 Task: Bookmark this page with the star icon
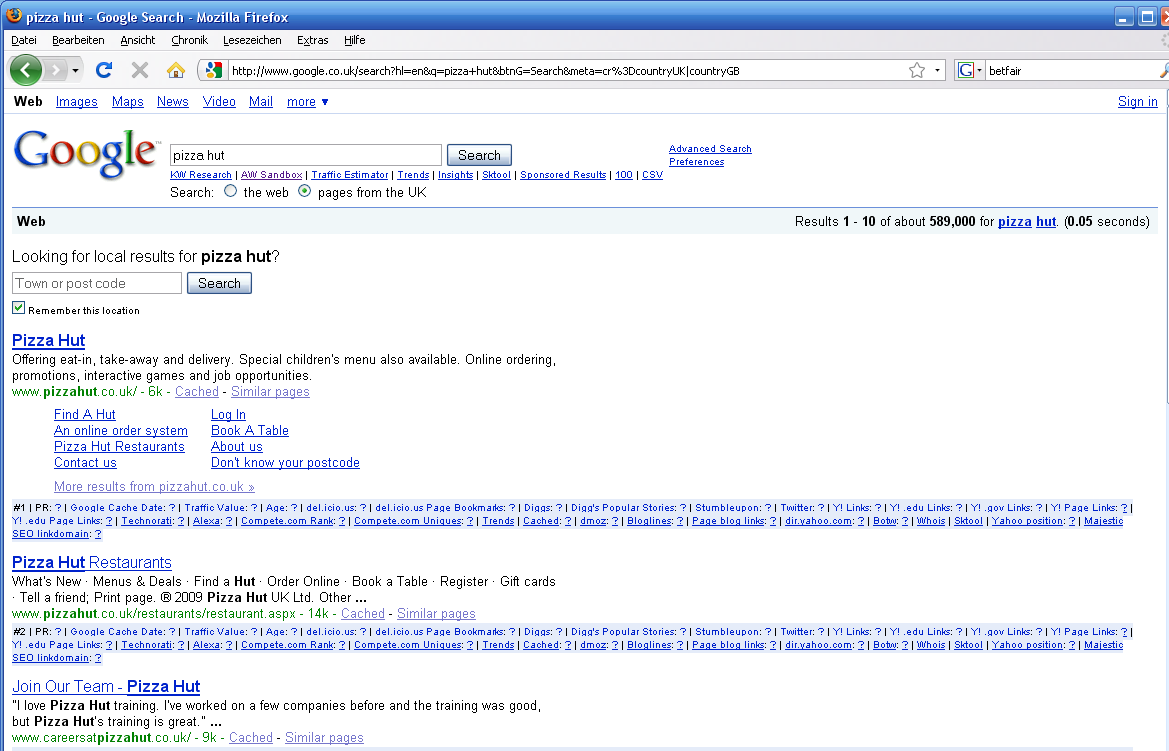click(917, 71)
